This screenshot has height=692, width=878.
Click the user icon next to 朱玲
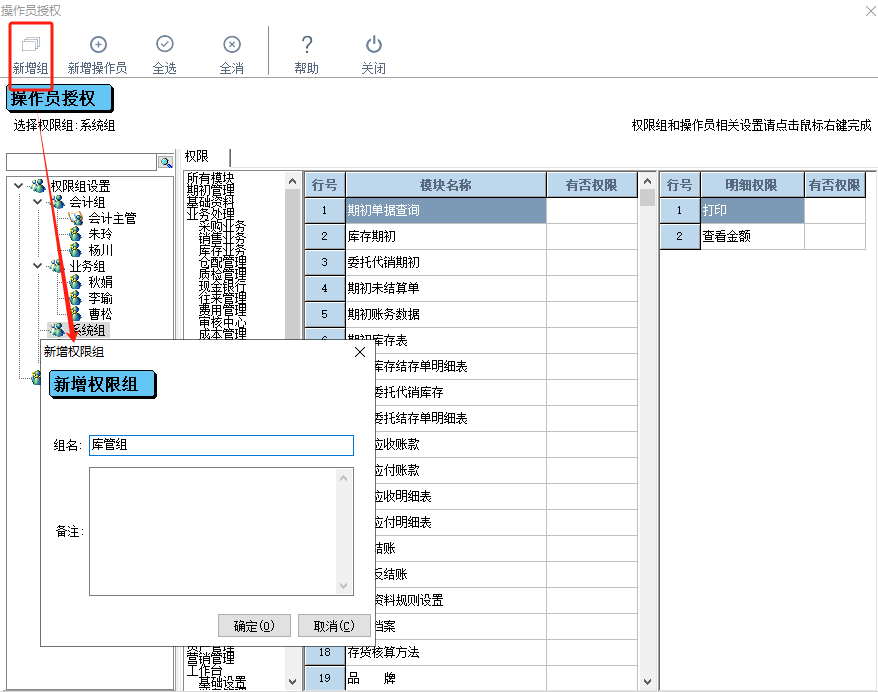[76, 234]
